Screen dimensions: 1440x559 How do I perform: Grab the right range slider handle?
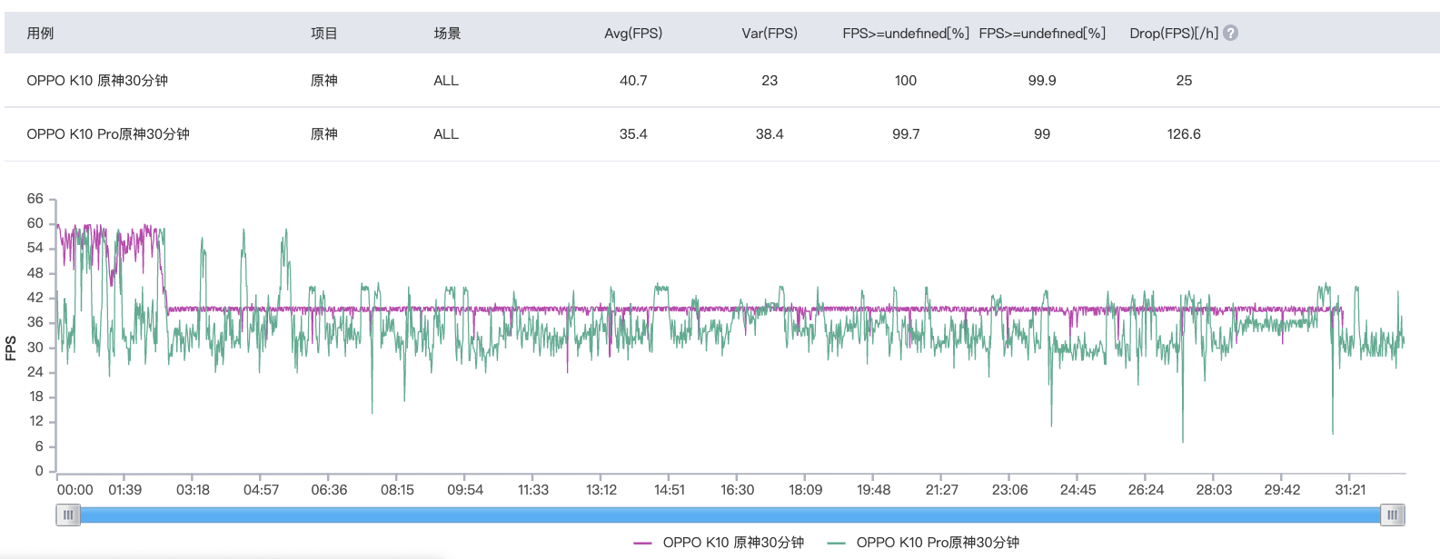point(1393,515)
